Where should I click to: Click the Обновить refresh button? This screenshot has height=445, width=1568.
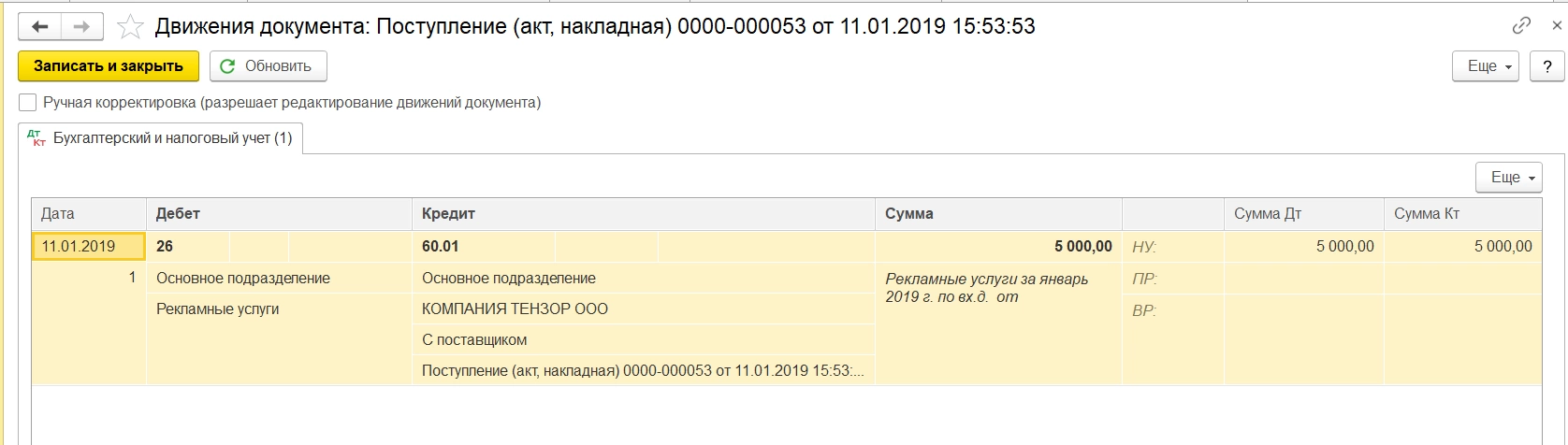click(x=268, y=66)
